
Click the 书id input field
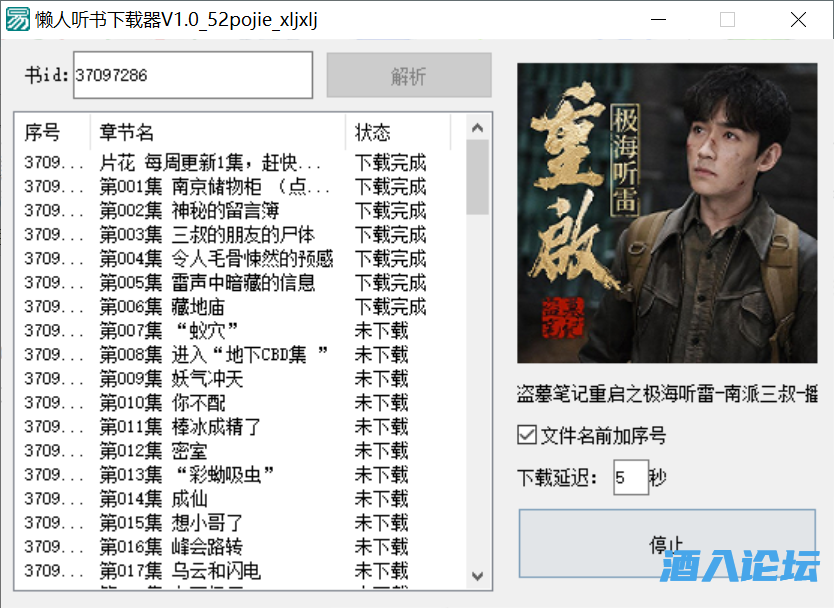coord(193,75)
